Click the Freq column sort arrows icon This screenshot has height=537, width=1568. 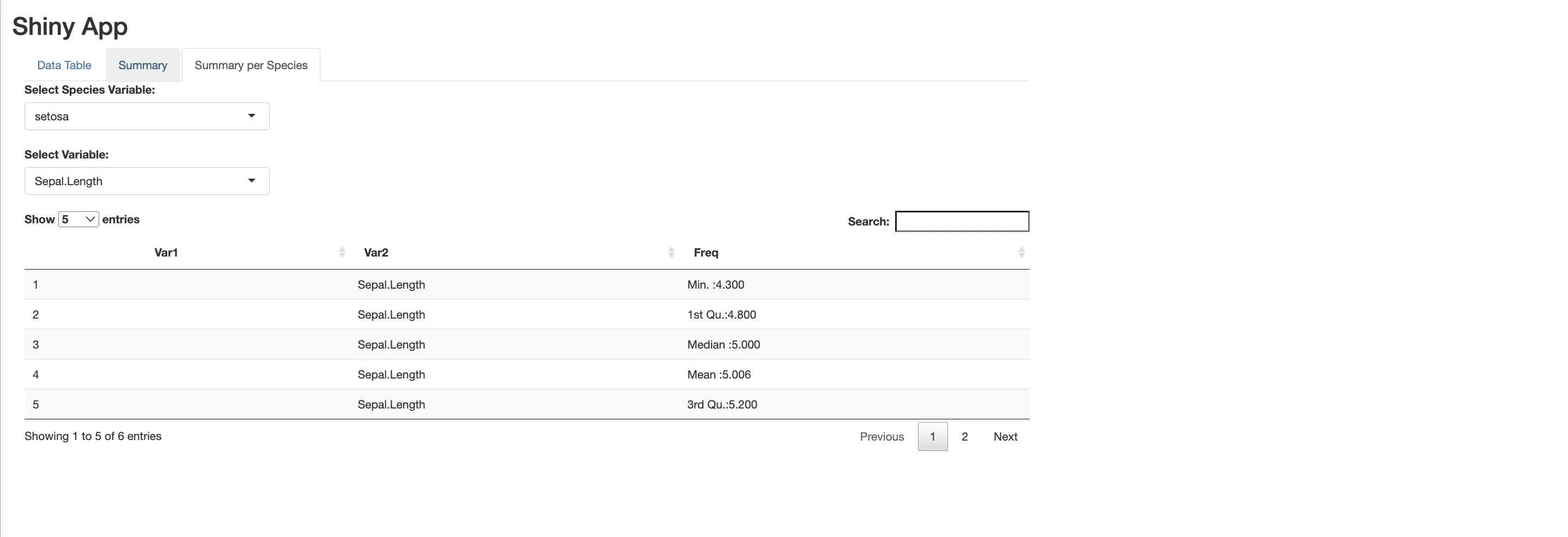click(1021, 252)
